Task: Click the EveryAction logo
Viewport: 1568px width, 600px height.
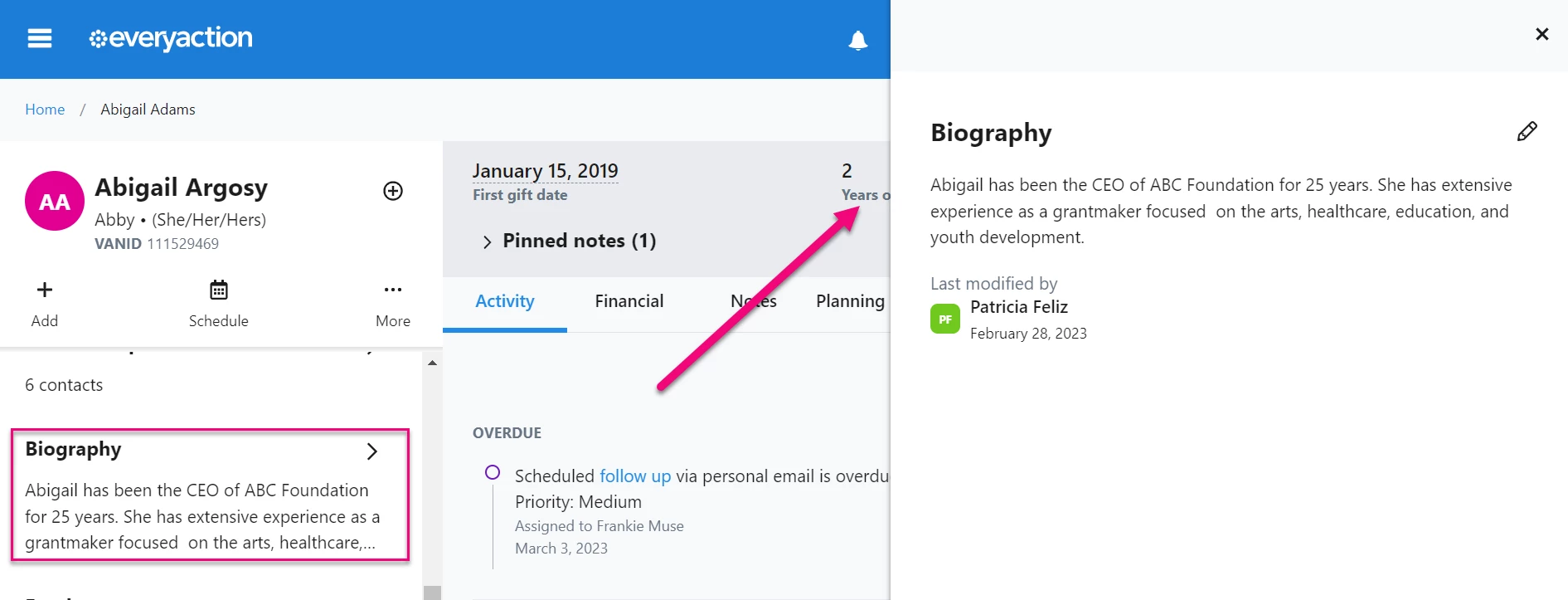Action: 170,37
